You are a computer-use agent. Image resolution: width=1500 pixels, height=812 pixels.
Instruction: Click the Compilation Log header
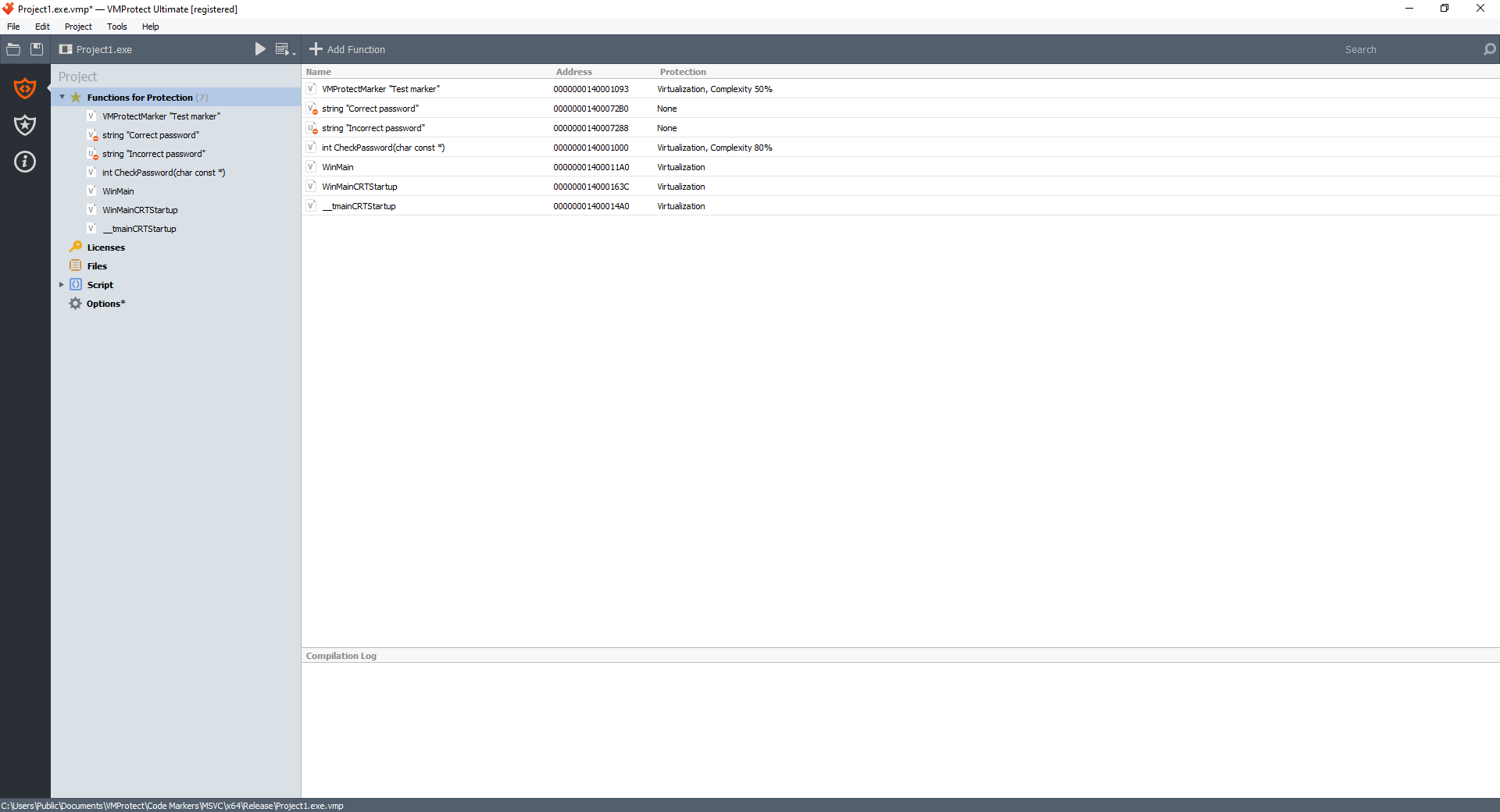point(341,656)
